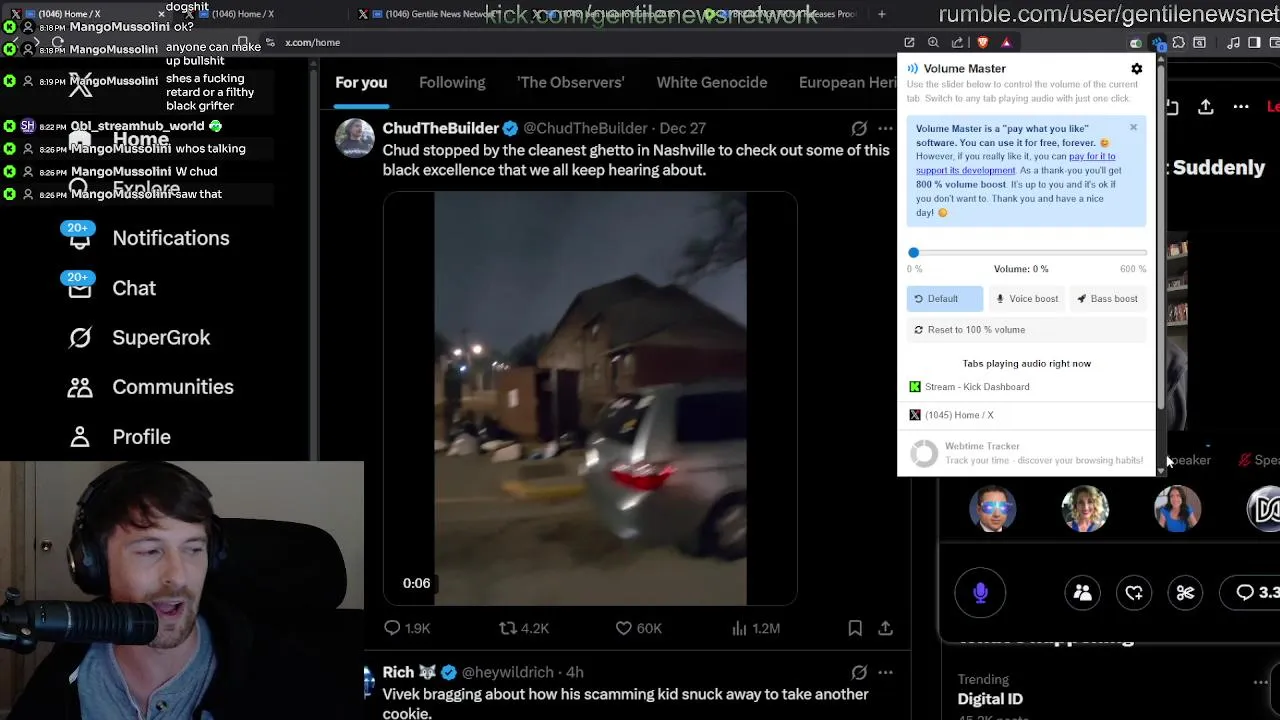Click the SuperGrok icon

(x=80, y=338)
